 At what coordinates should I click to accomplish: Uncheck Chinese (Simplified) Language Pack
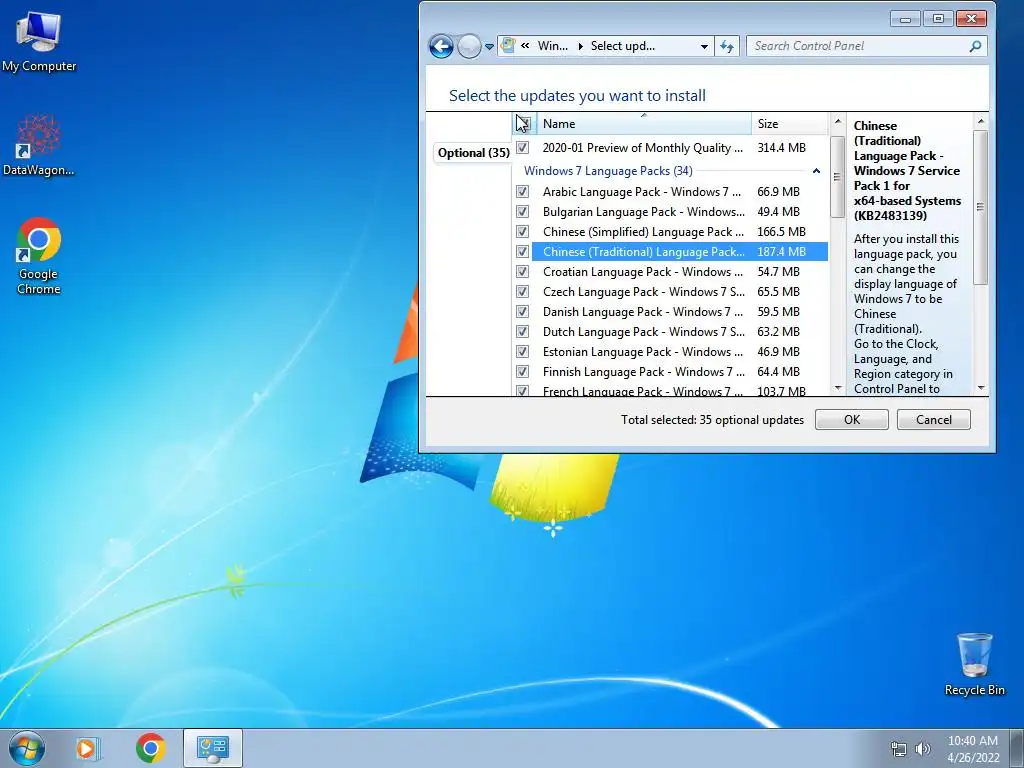pos(522,232)
